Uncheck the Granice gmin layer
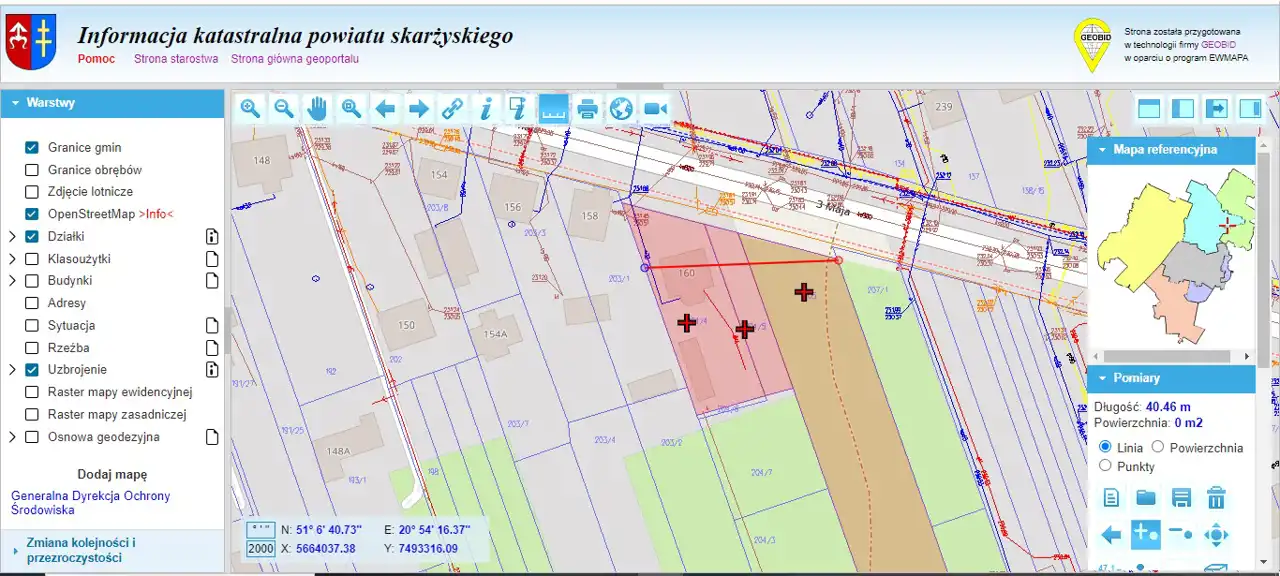The height and width of the screenshot is (576, 1280). (32, 148)
